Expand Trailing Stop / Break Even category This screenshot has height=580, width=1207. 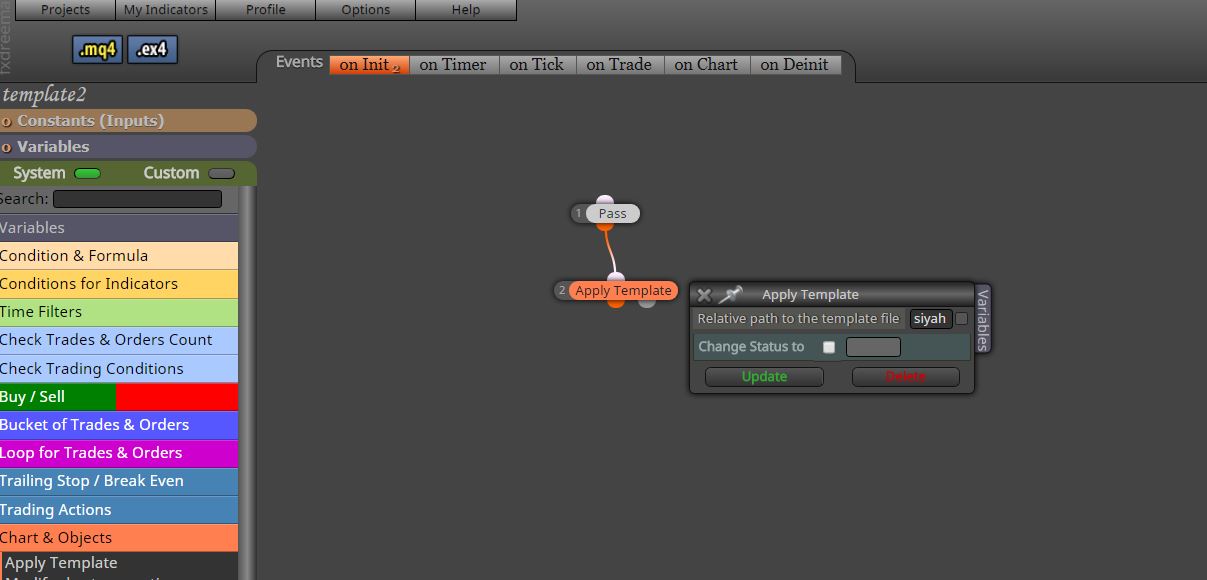119,481
